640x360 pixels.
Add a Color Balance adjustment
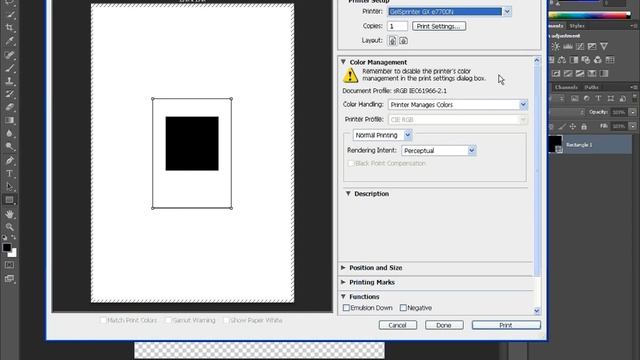tap(562, 60)
